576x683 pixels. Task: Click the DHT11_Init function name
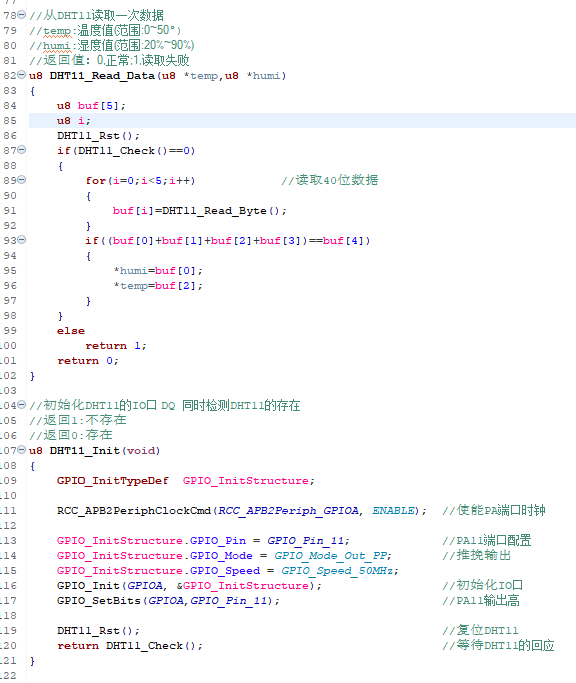[x=85, y=450]
